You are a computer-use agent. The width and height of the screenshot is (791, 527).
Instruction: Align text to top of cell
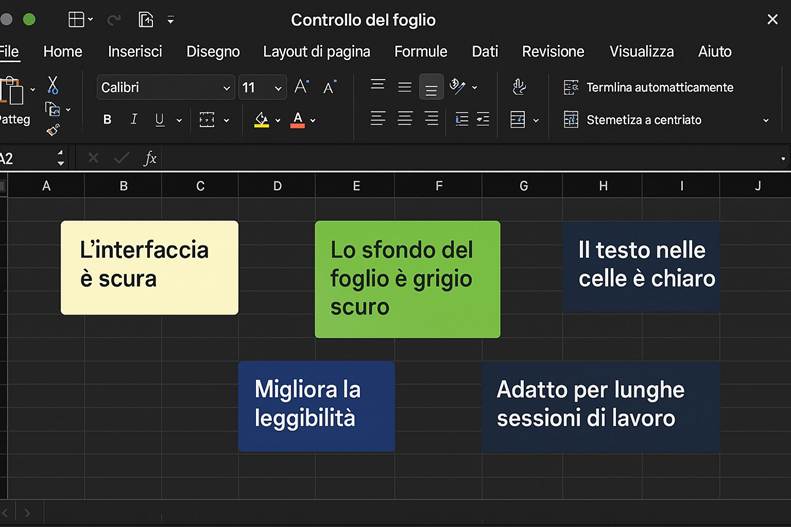pyautogui.click(x=378, y=85)
